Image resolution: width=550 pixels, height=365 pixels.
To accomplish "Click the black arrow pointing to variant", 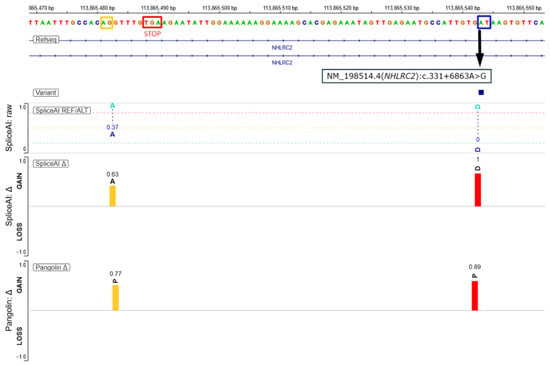I will [x=479, y=48].
